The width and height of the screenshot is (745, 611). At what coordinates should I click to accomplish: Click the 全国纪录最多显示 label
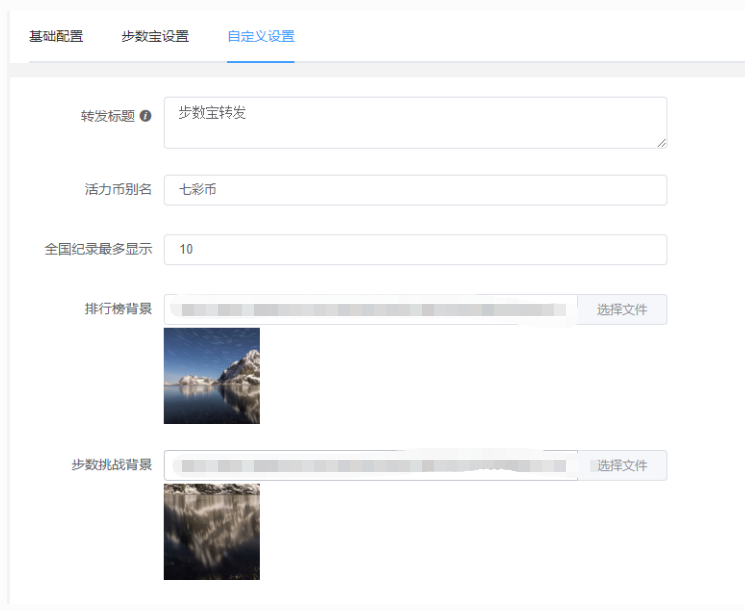[x=98, y=249]
